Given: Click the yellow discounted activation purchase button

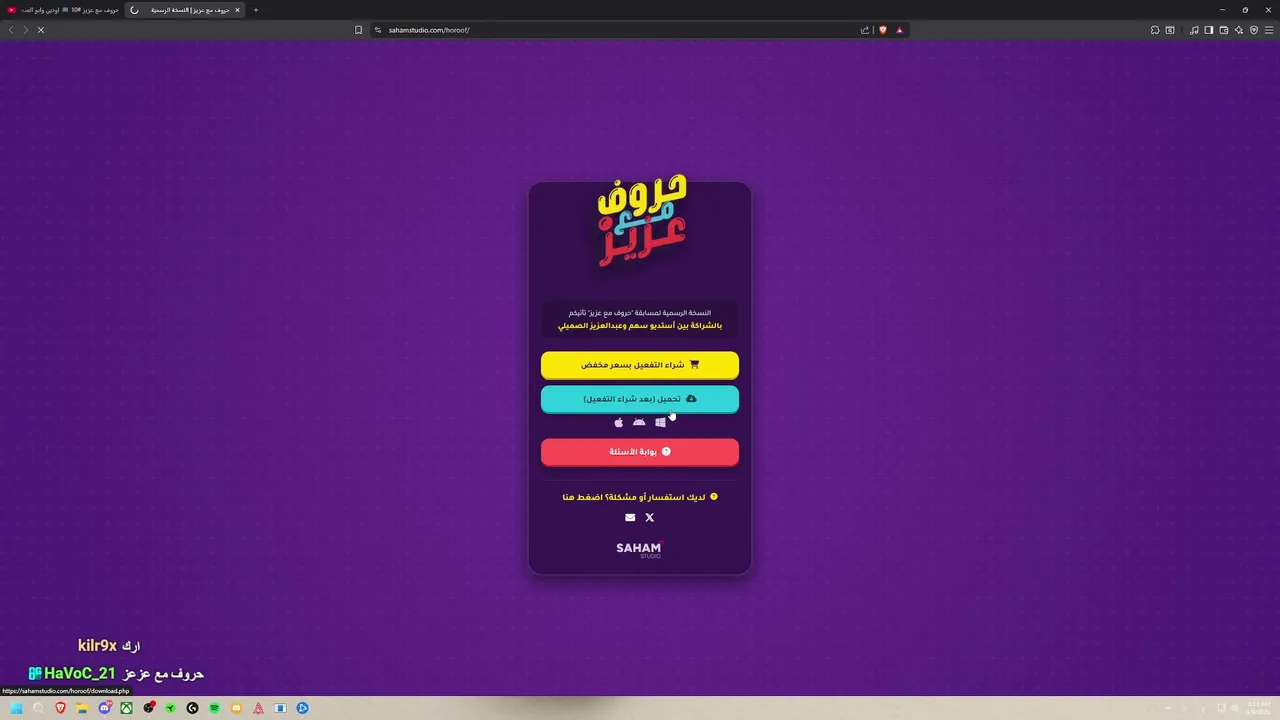Looking at the screenshot, I should (640, 365).
